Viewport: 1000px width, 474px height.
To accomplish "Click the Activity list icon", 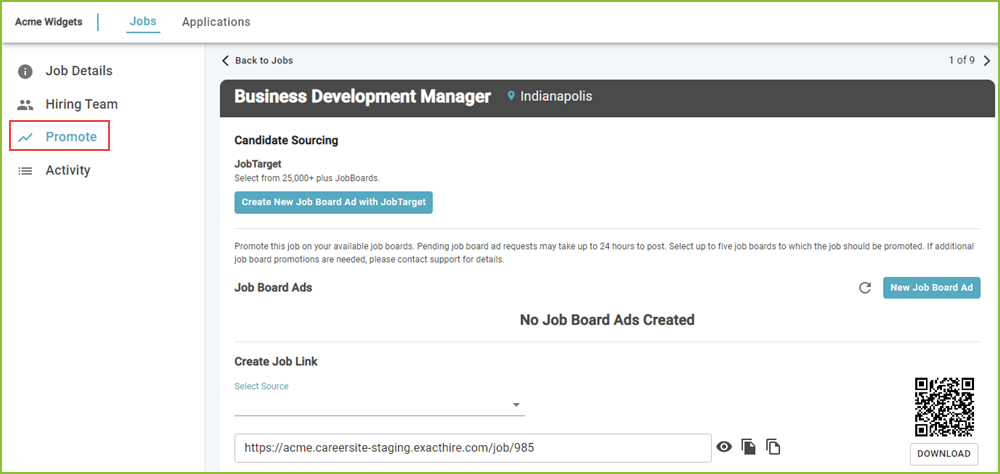I will tap(25, 171).
